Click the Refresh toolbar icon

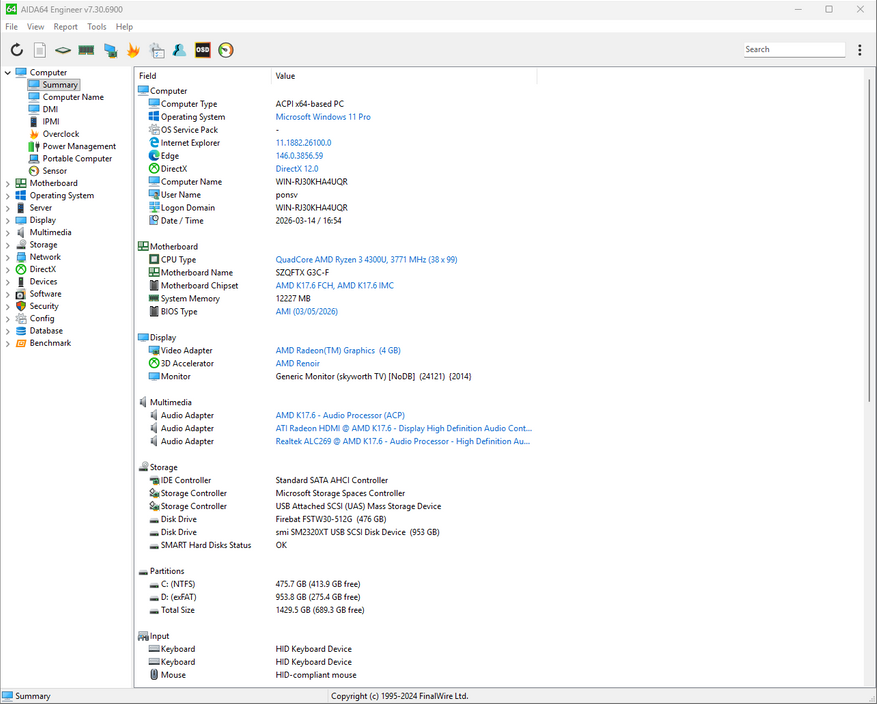(x=17, y=50)
